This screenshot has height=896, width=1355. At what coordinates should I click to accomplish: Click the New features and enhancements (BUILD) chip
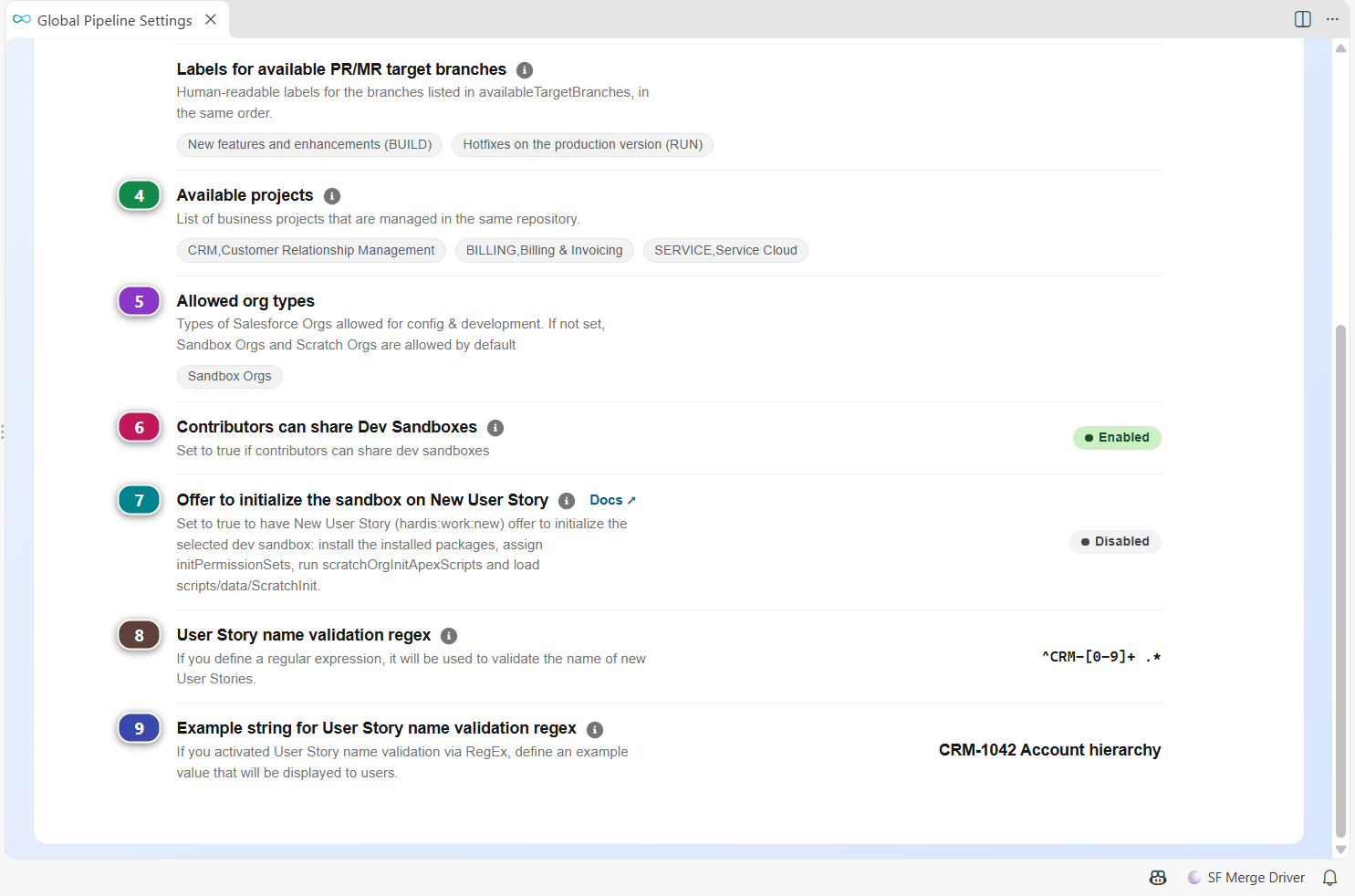tap(309, 145)
